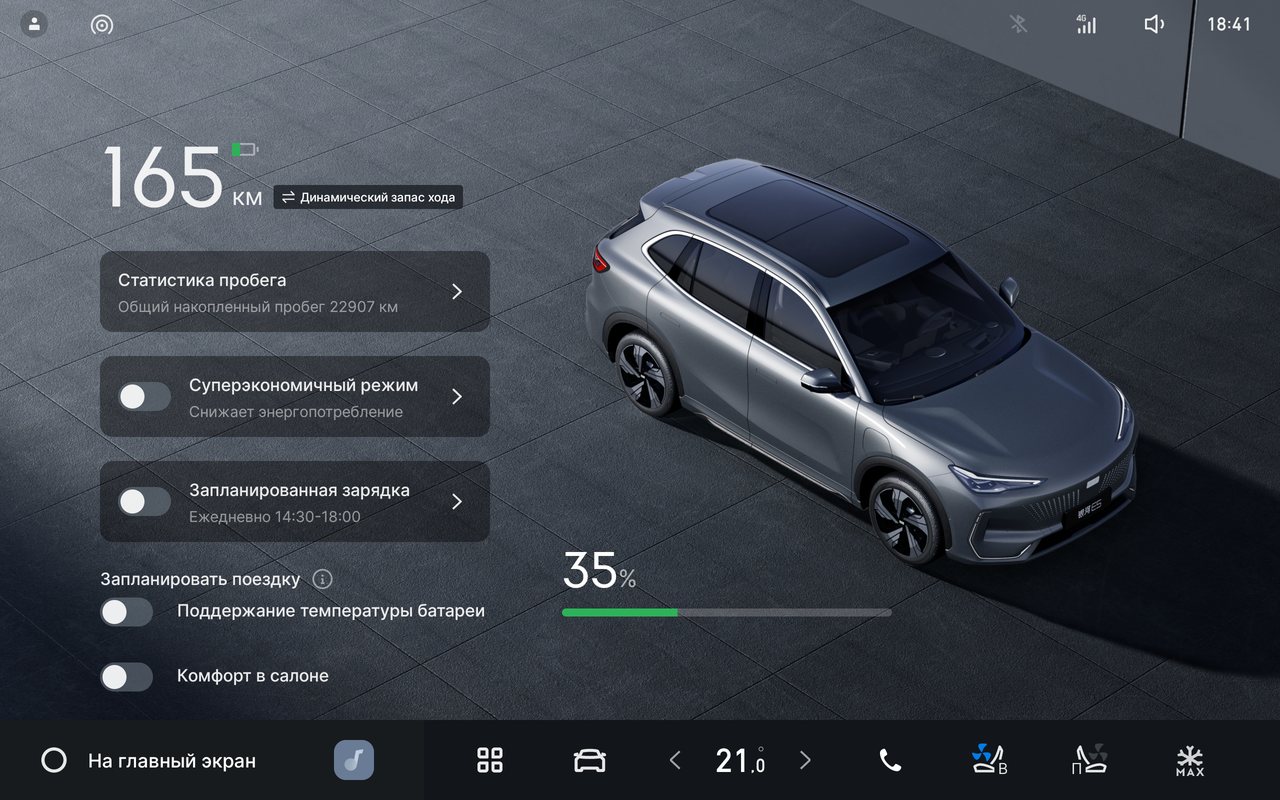Activate the MAX defrost snowflake icon
The image size is (1280, 800).
(x=1190, y=761)
